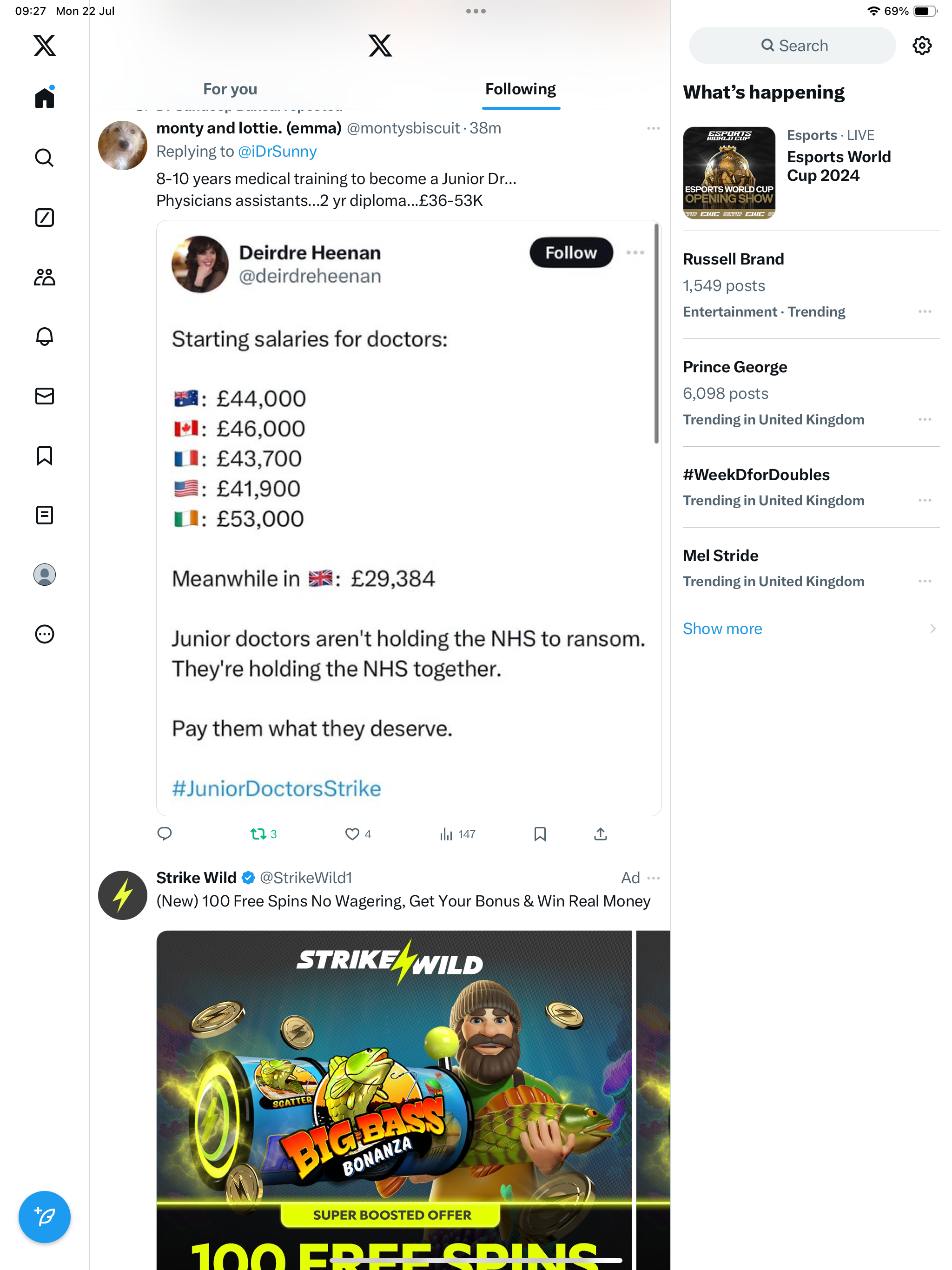Toggle bookmark on monty and lottie's post
Image resolution: width=952 pixels, height=1270 pixels.
(540, 833)
